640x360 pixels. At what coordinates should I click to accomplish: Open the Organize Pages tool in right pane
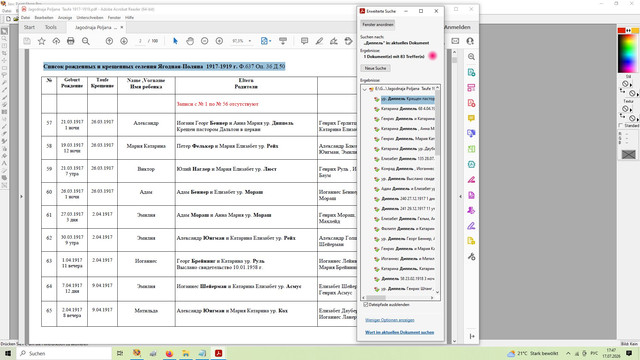point(471,149)
